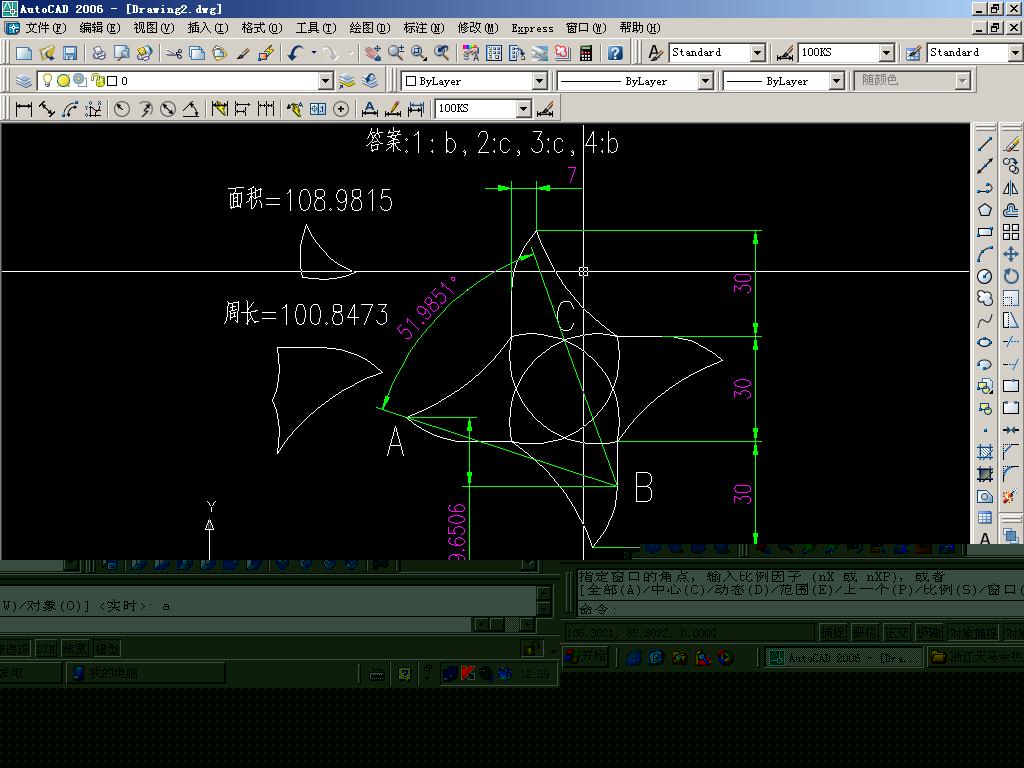Select the Array tool

click(x=1011, y=232)
